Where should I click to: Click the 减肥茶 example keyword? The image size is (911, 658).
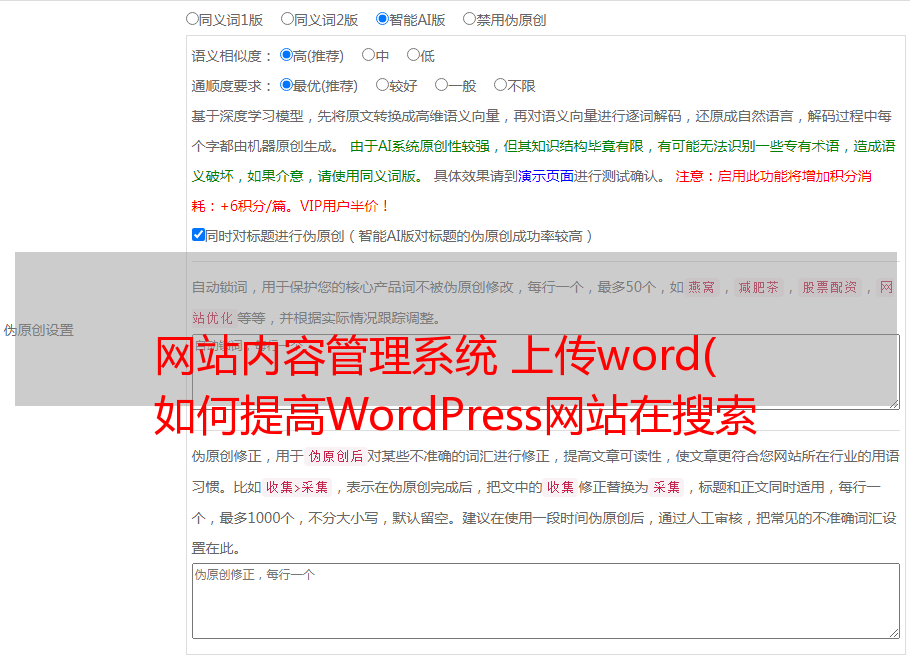pos(759,287)
